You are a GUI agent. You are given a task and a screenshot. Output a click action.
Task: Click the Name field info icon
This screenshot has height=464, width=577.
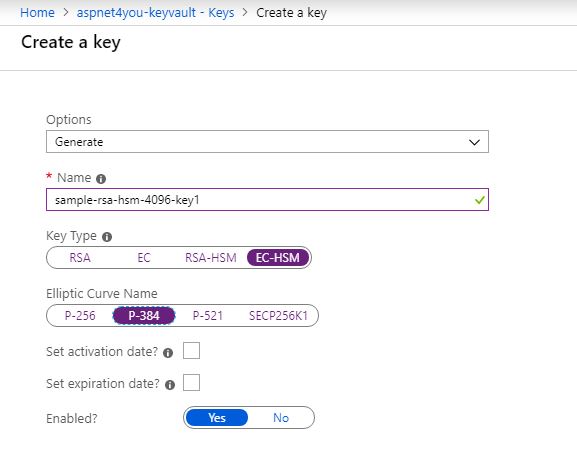101,179
